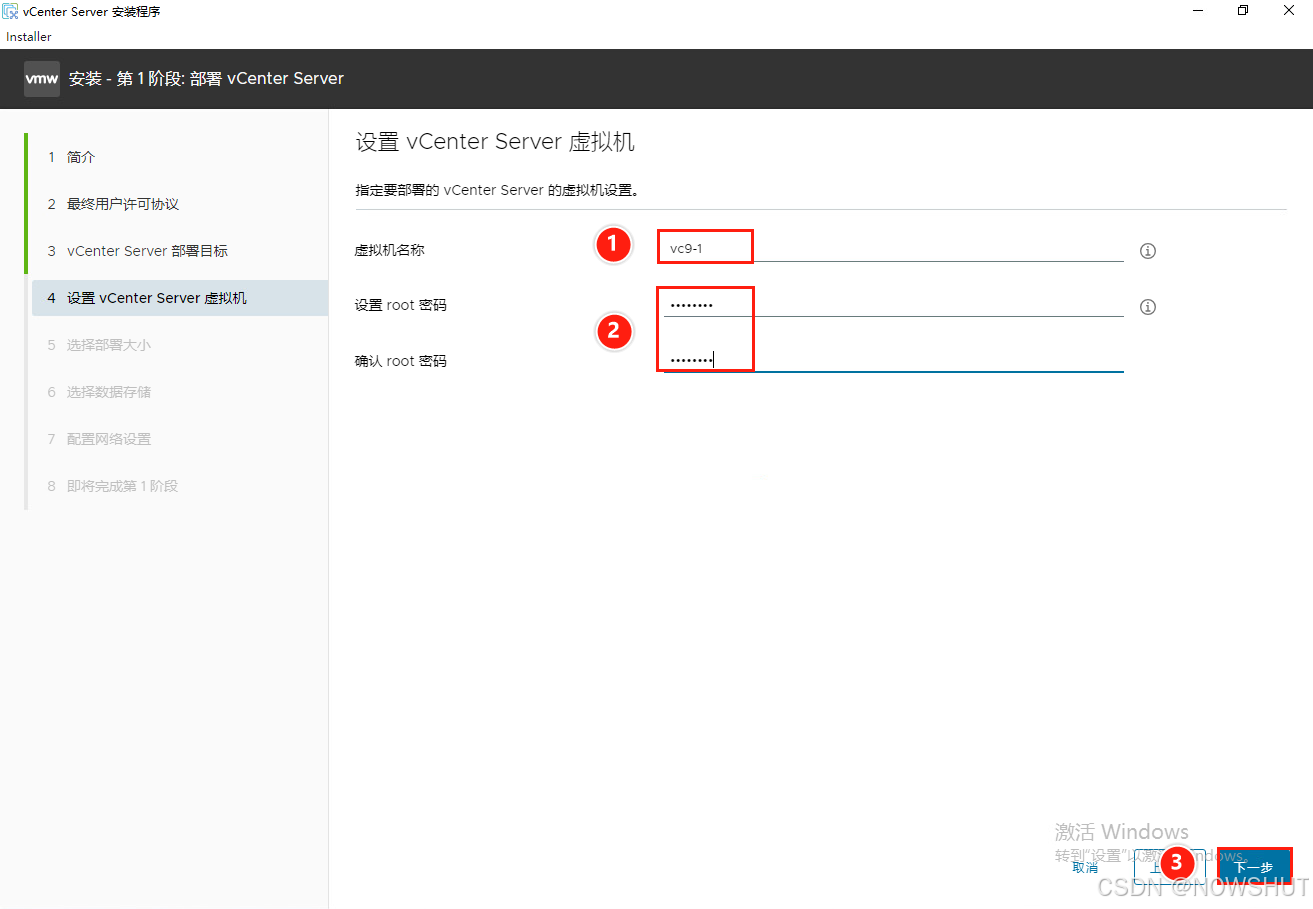Close the vCenter Server installer window
This screenshot has height=909, width=1313.
coord(1289,11)
